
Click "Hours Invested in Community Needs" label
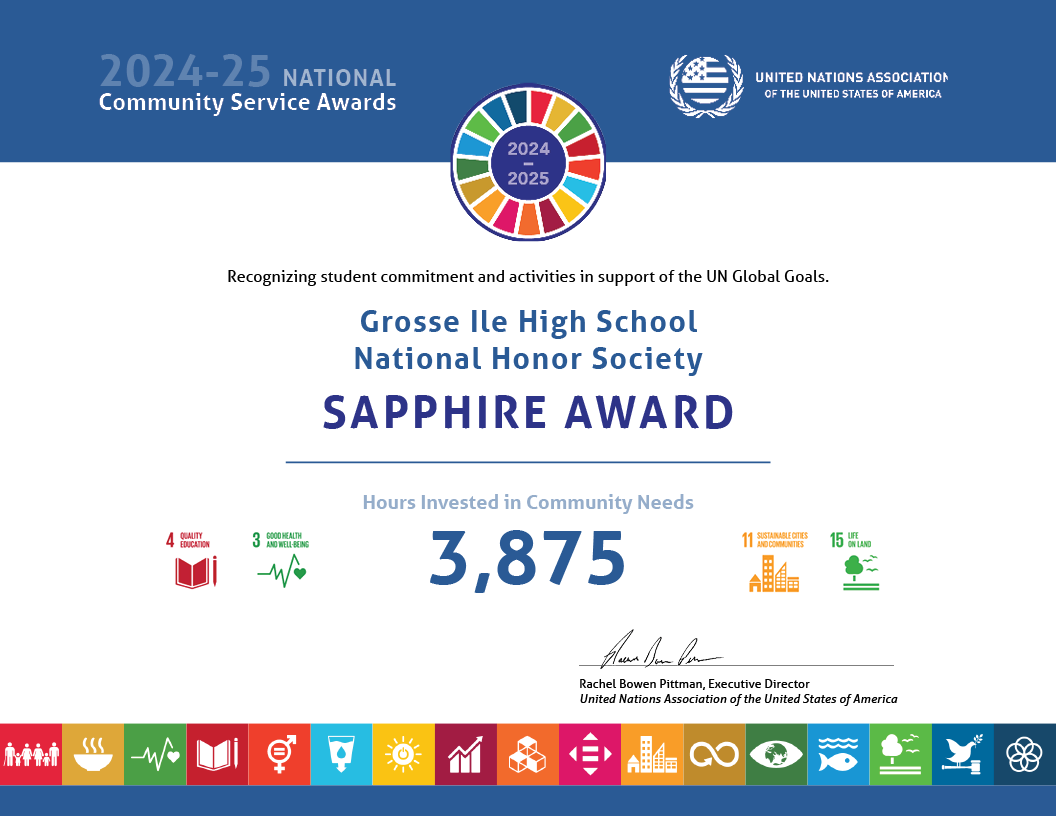click(528, 502)
